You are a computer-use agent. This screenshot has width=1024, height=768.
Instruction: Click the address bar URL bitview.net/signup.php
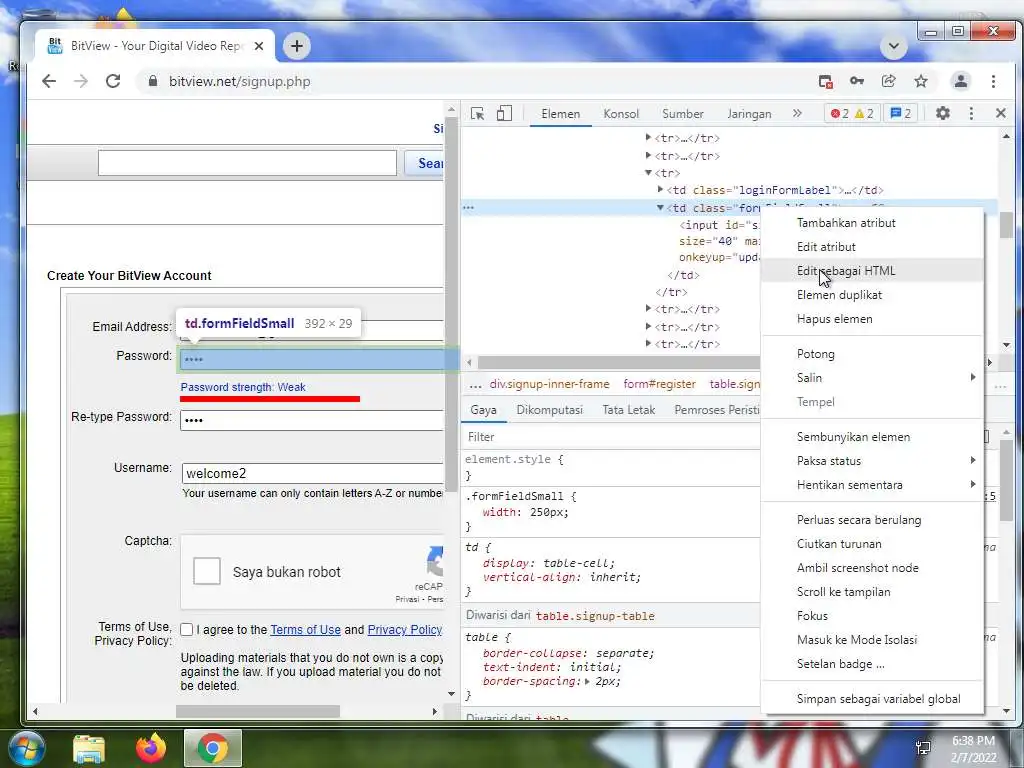click(240, 82)
